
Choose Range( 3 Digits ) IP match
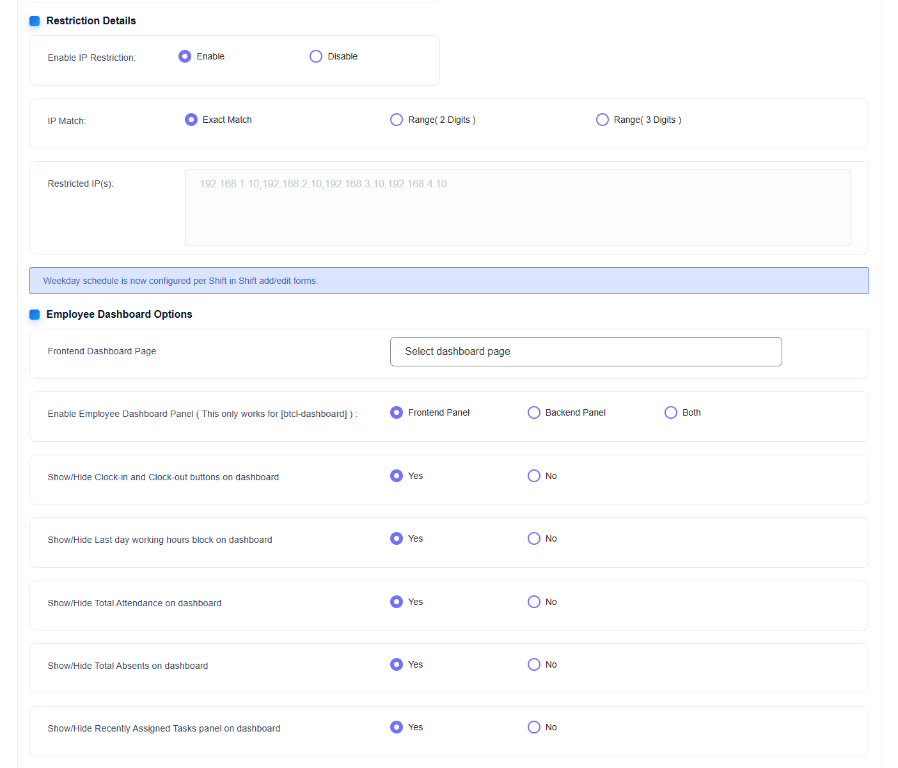tap(602, 120)
